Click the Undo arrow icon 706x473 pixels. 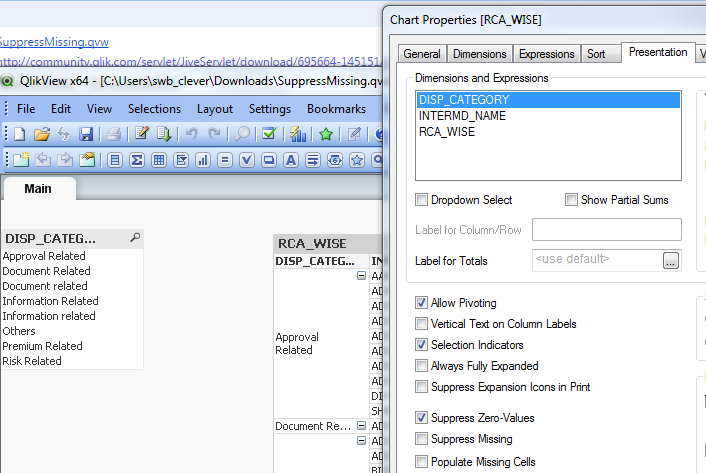click(x=191, y=134)
